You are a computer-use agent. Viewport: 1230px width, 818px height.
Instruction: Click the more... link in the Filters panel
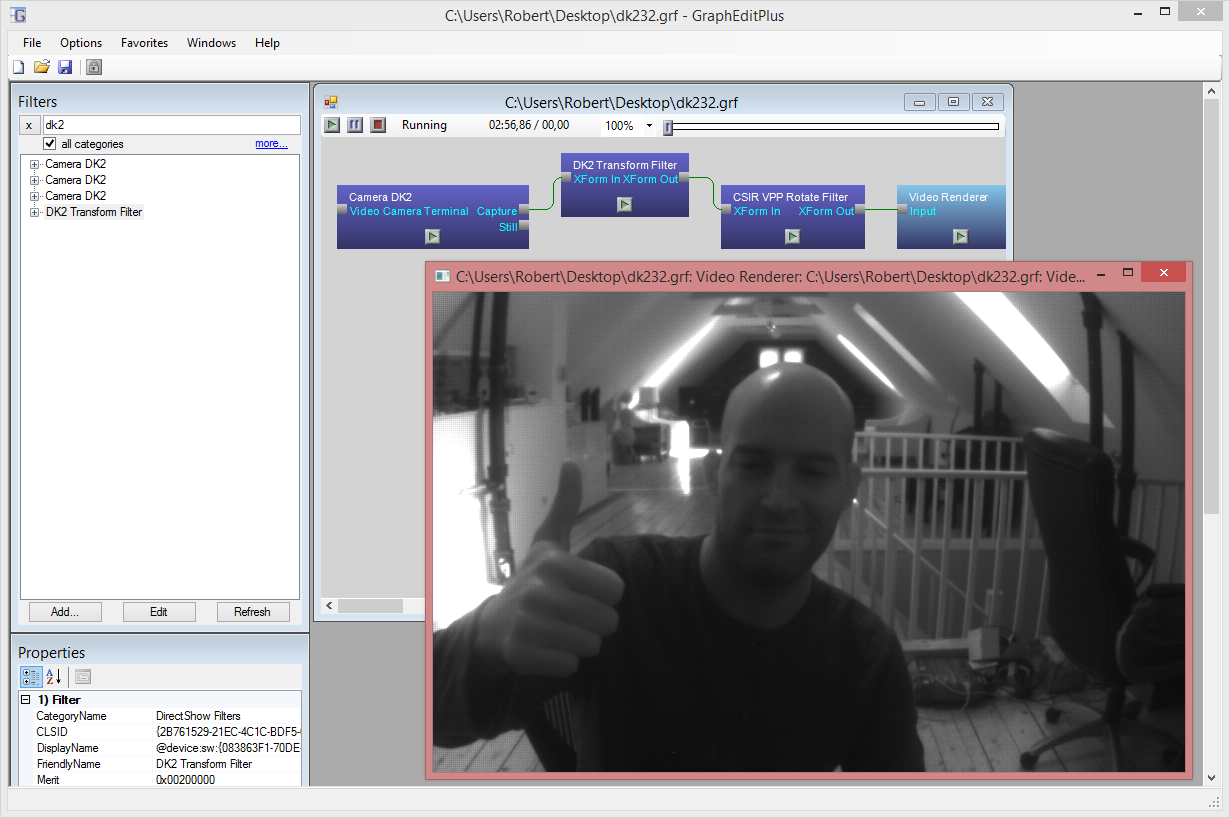[271, 144]
